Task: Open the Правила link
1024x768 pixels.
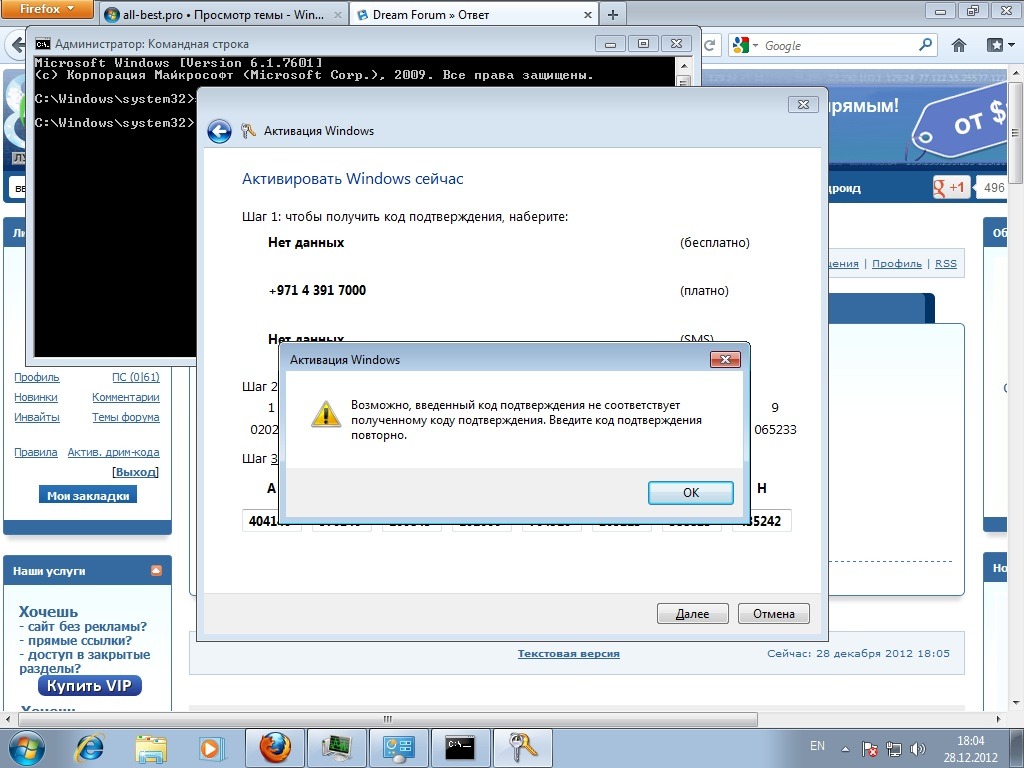Action: [36, 452]
